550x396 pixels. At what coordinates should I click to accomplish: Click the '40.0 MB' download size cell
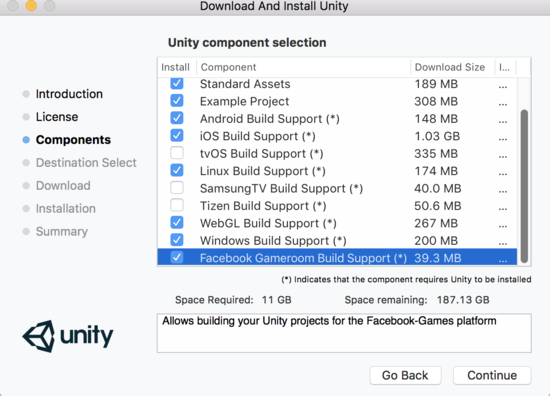tap(438, 188)
